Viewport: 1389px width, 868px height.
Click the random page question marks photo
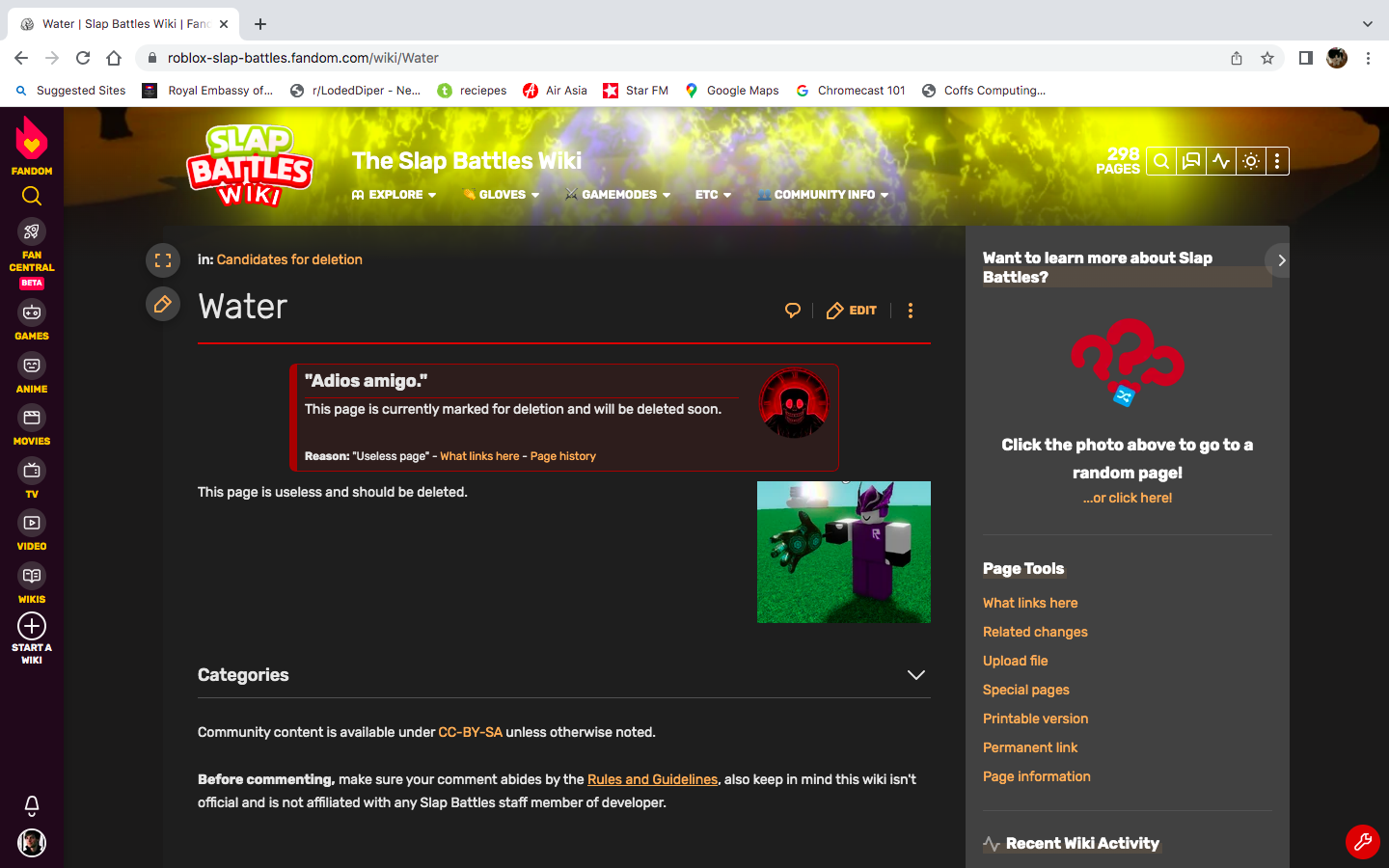[1127, 363]
